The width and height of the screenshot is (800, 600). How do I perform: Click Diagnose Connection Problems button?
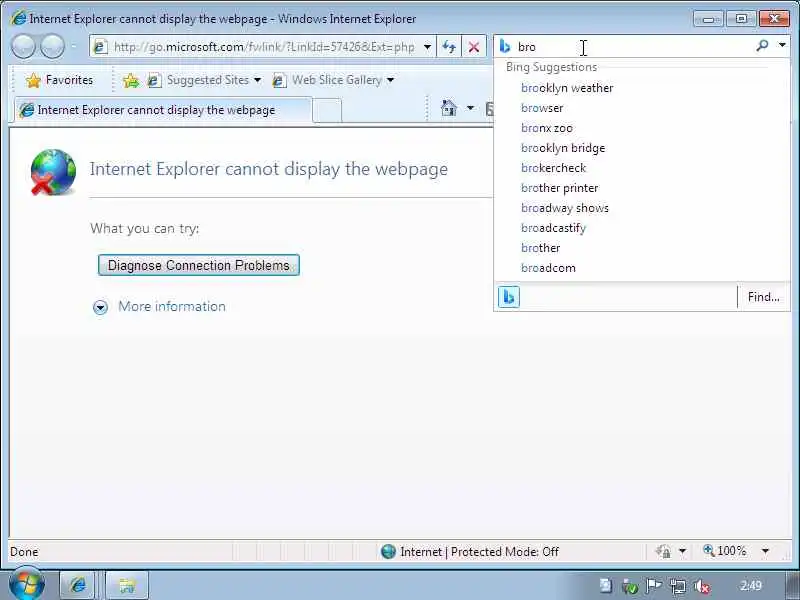[x=198, y=265]
